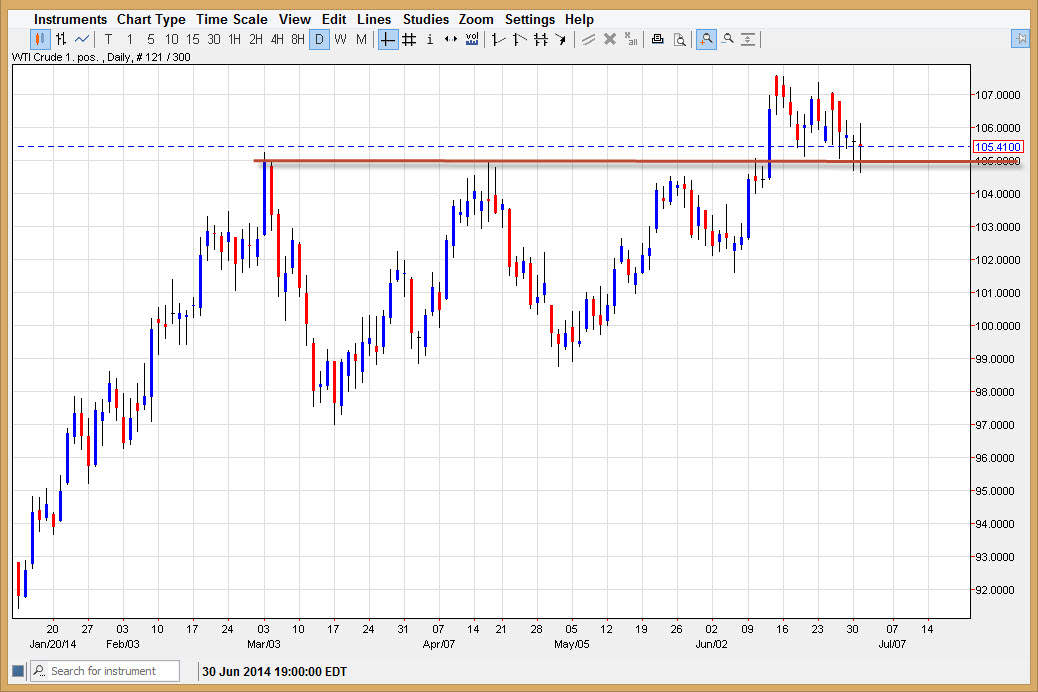Remove all drawings with the X-all icon
The height and width of the screenshot is (692, 1038).
coord(630,39)
